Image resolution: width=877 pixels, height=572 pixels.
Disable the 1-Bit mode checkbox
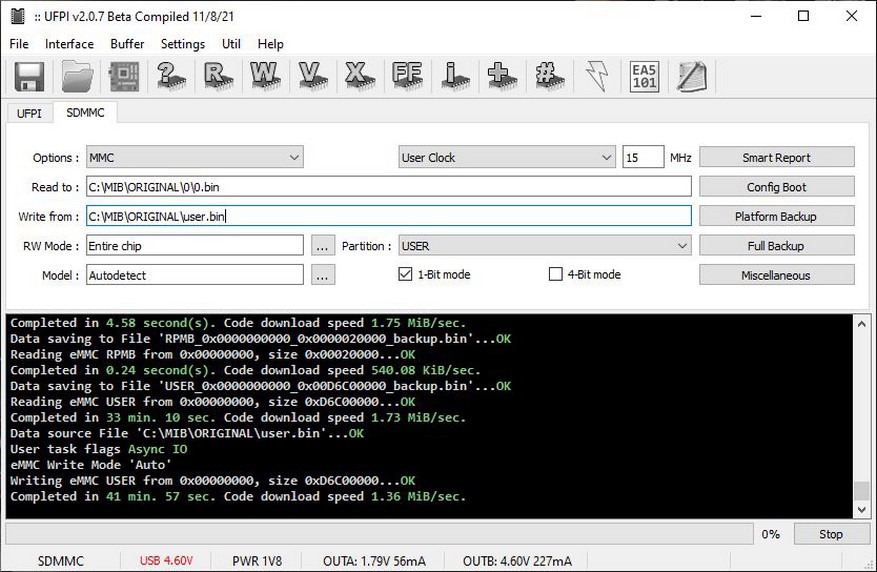pyautogui.click(x=405, y=275)
